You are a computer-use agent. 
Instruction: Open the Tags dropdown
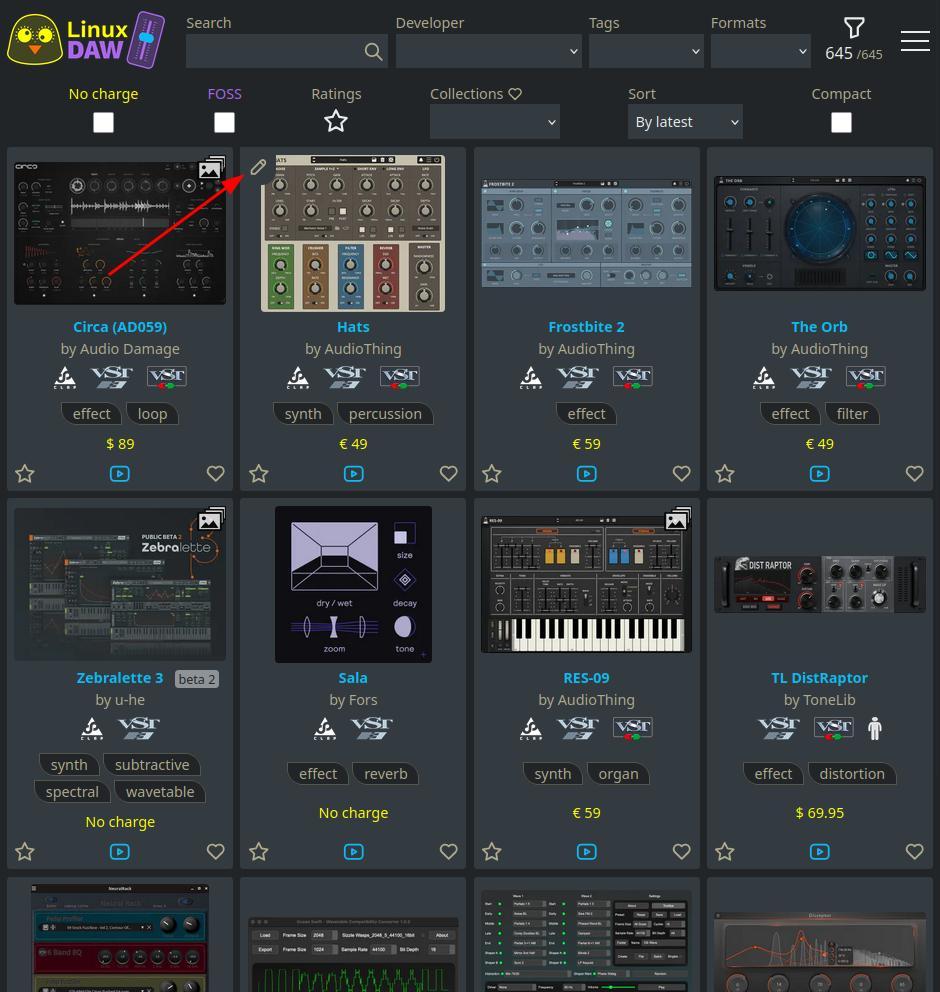point(646,51)
